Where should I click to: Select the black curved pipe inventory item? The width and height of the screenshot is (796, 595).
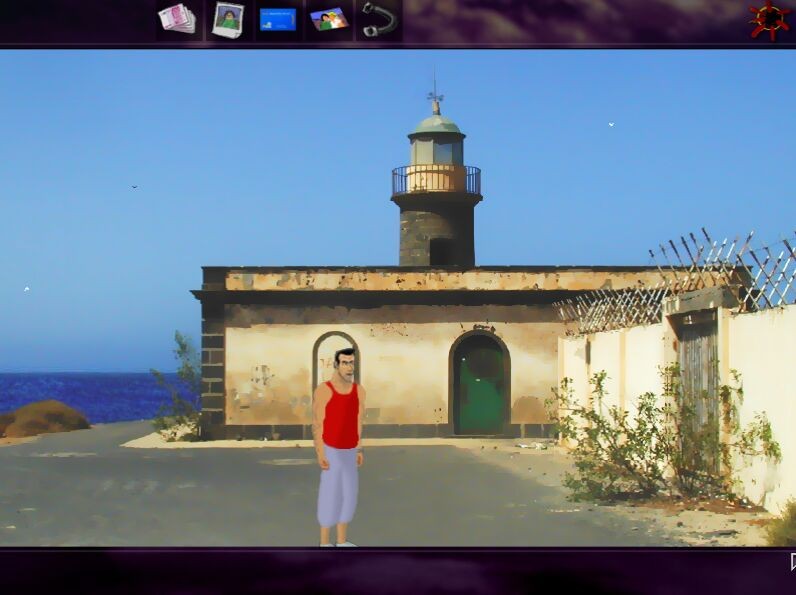tap(379, 19)
